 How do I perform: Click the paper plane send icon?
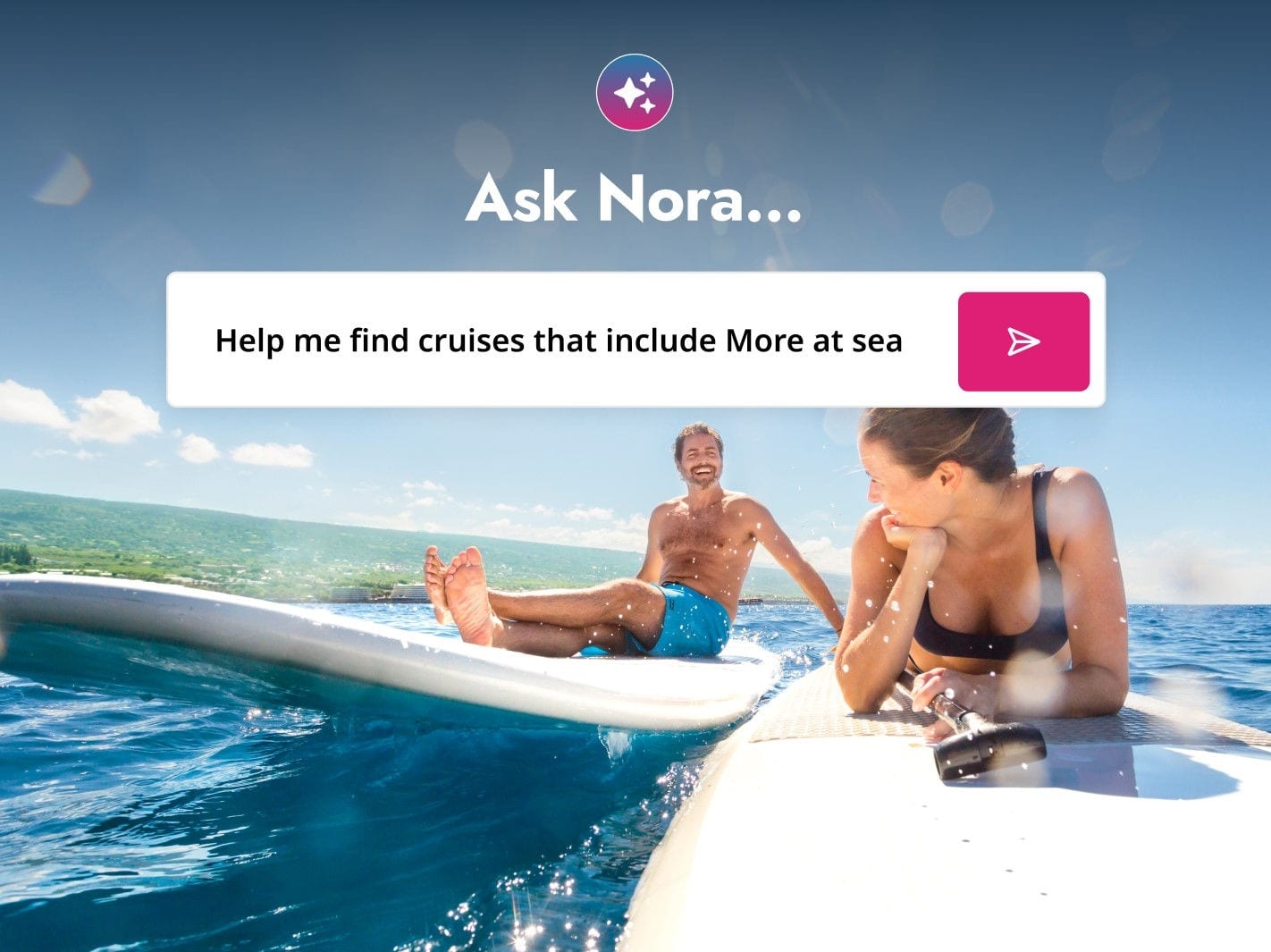tap(1023, 341)
